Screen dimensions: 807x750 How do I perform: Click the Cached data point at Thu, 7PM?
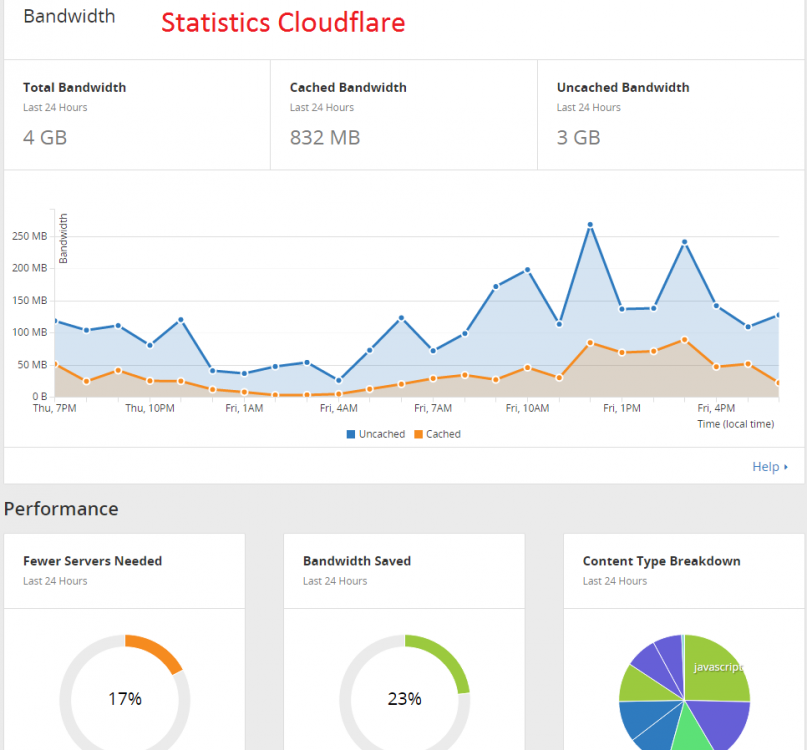click(55, 364)
